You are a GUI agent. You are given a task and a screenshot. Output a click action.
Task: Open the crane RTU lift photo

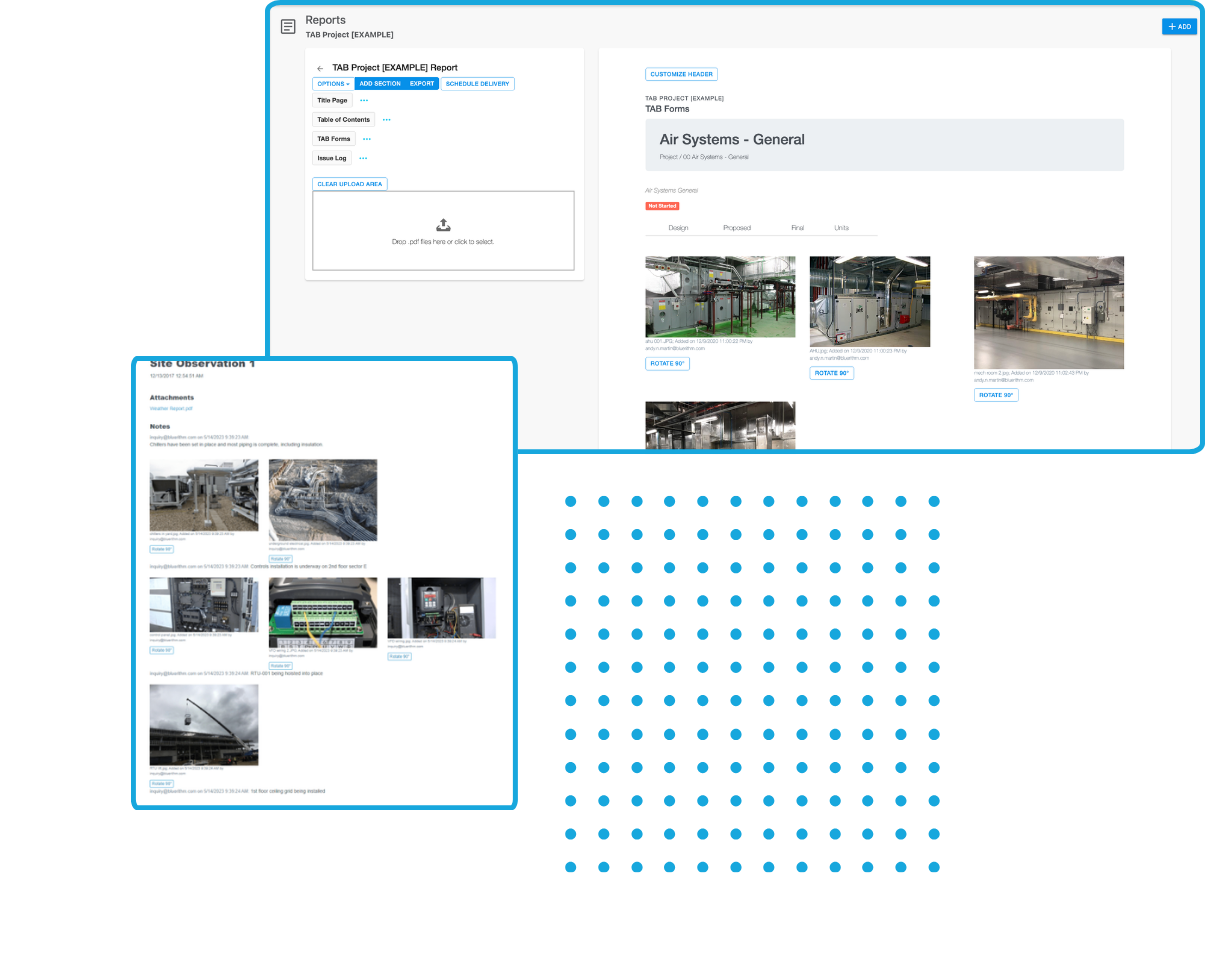(204, 725)
